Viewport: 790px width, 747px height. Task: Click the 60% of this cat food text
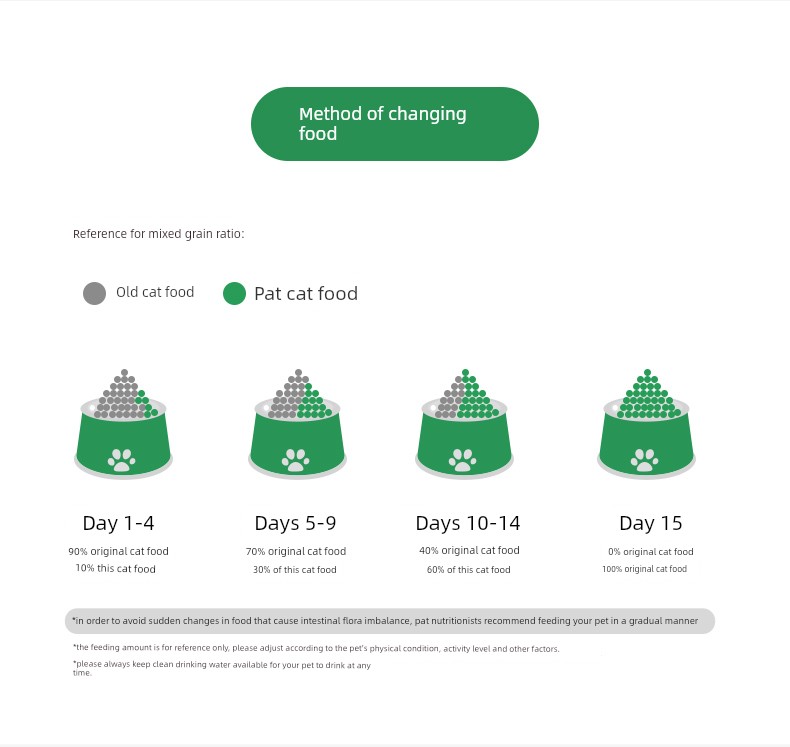469,570
